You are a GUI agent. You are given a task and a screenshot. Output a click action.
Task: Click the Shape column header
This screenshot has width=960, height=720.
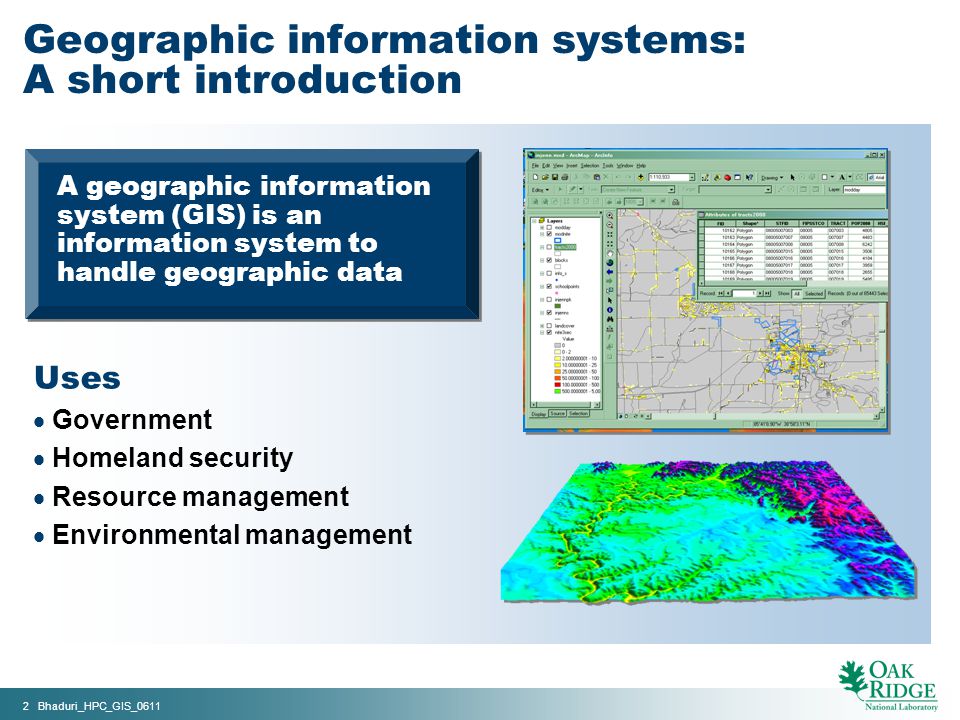pyautogui.click(x=751, y=223)
